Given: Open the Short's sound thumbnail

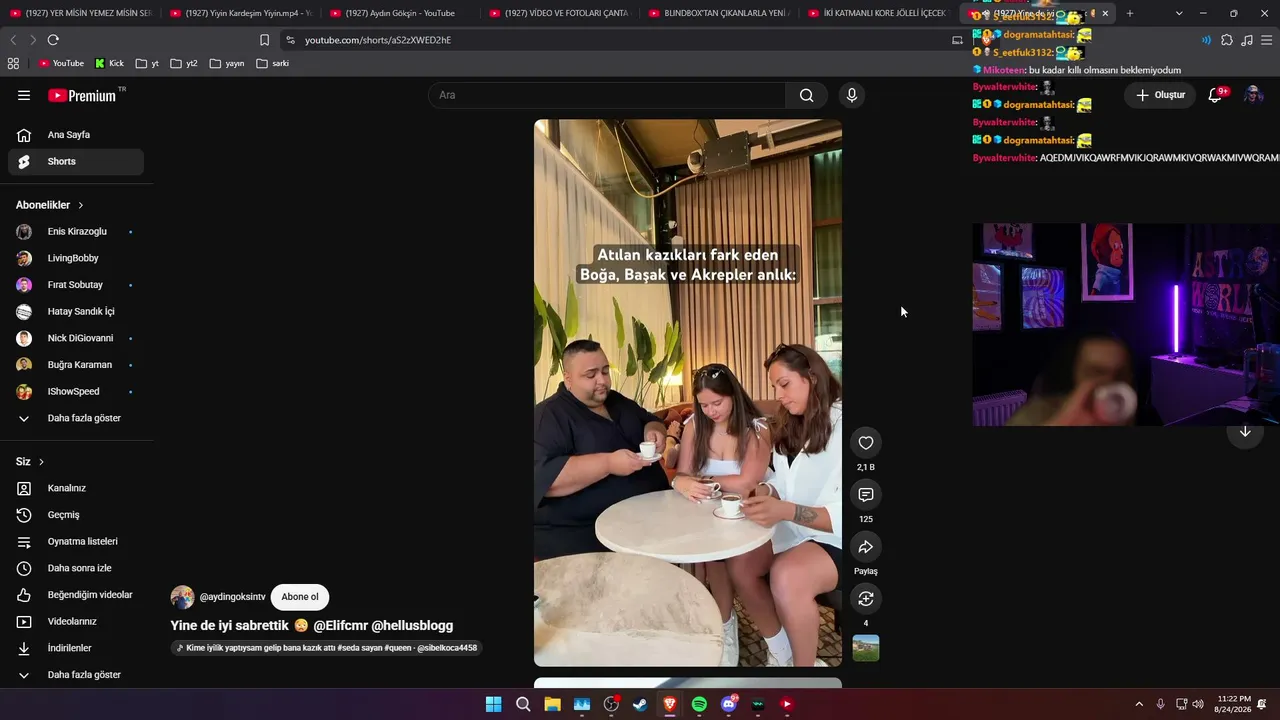Looking at the screenshot, I should pos(866,648).
